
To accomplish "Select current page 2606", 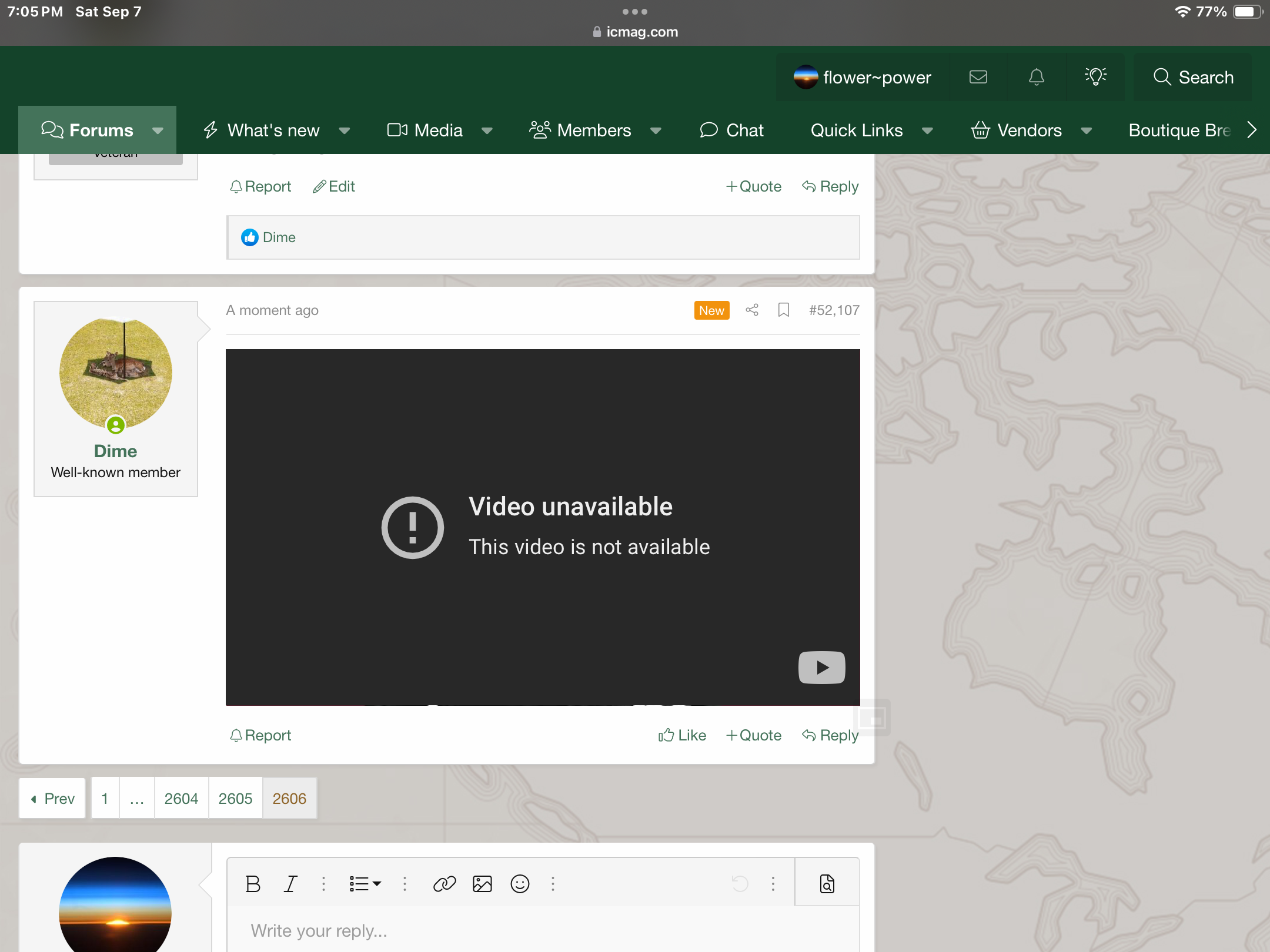I will pyautogui.click(x=289, y=798).
